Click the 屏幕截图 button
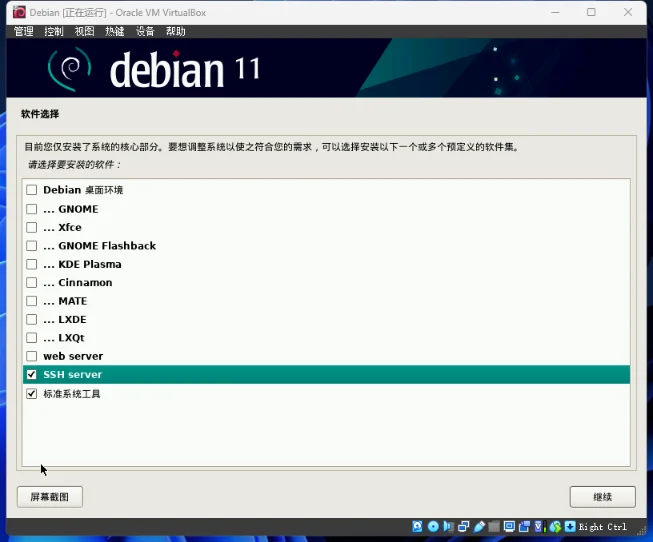 pos(50,497)
